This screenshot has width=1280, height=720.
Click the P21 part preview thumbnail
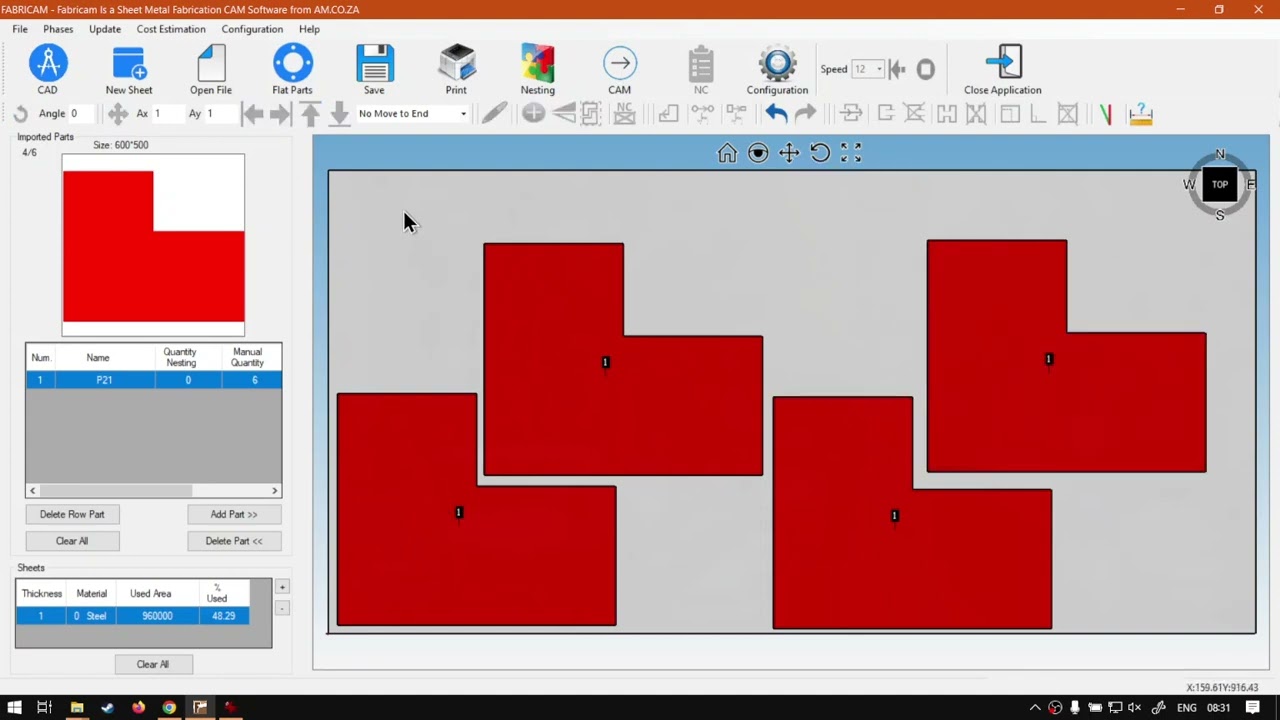point(153,245)
